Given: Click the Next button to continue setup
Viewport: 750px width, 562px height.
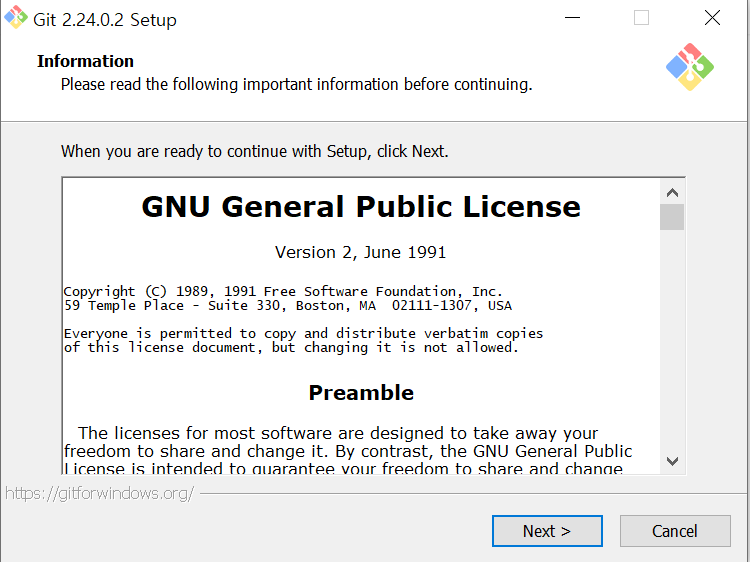Looking at the screenshot, I should pos(547,531).
